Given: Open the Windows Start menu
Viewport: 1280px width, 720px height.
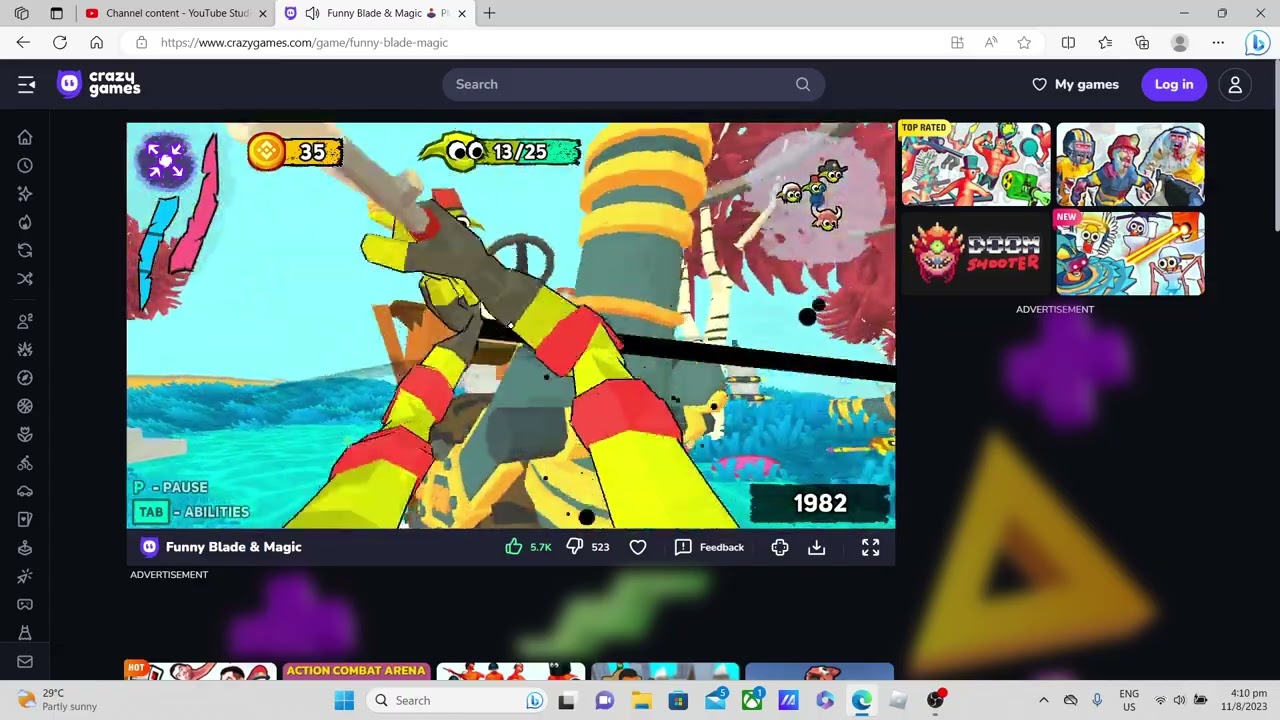Looking at the screenshot, I should click(344, 700).
